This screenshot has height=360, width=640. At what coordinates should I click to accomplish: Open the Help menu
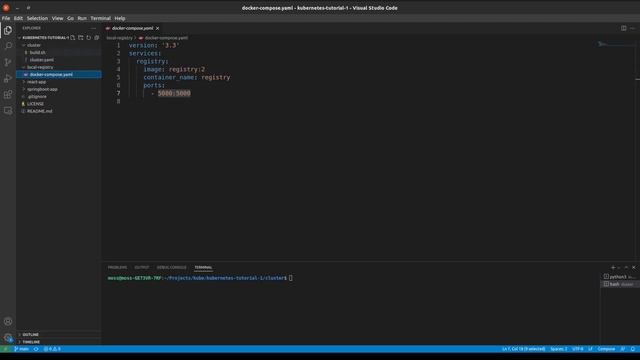[120, 18]
